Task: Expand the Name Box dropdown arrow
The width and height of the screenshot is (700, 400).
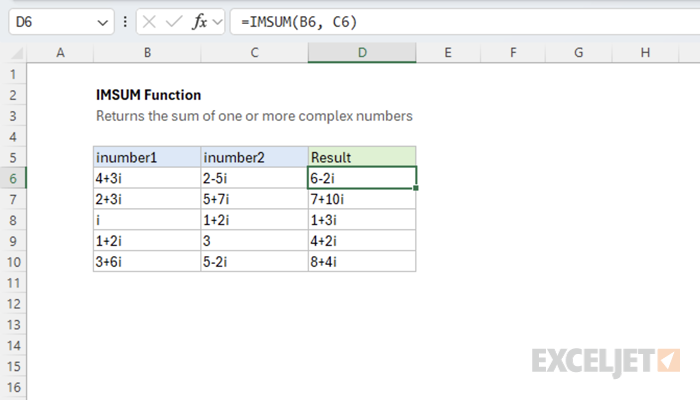Action: (102, 22)
